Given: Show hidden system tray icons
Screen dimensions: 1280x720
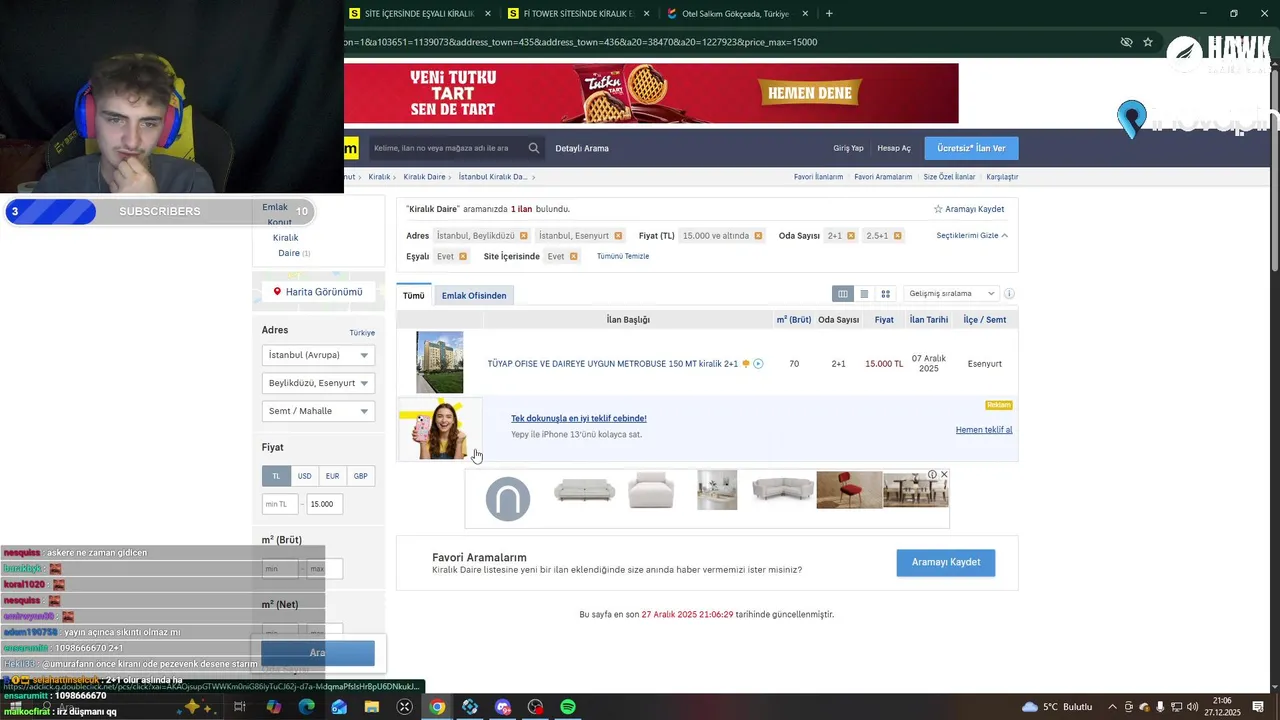Looking at the screenshot, I should 1112,707.
